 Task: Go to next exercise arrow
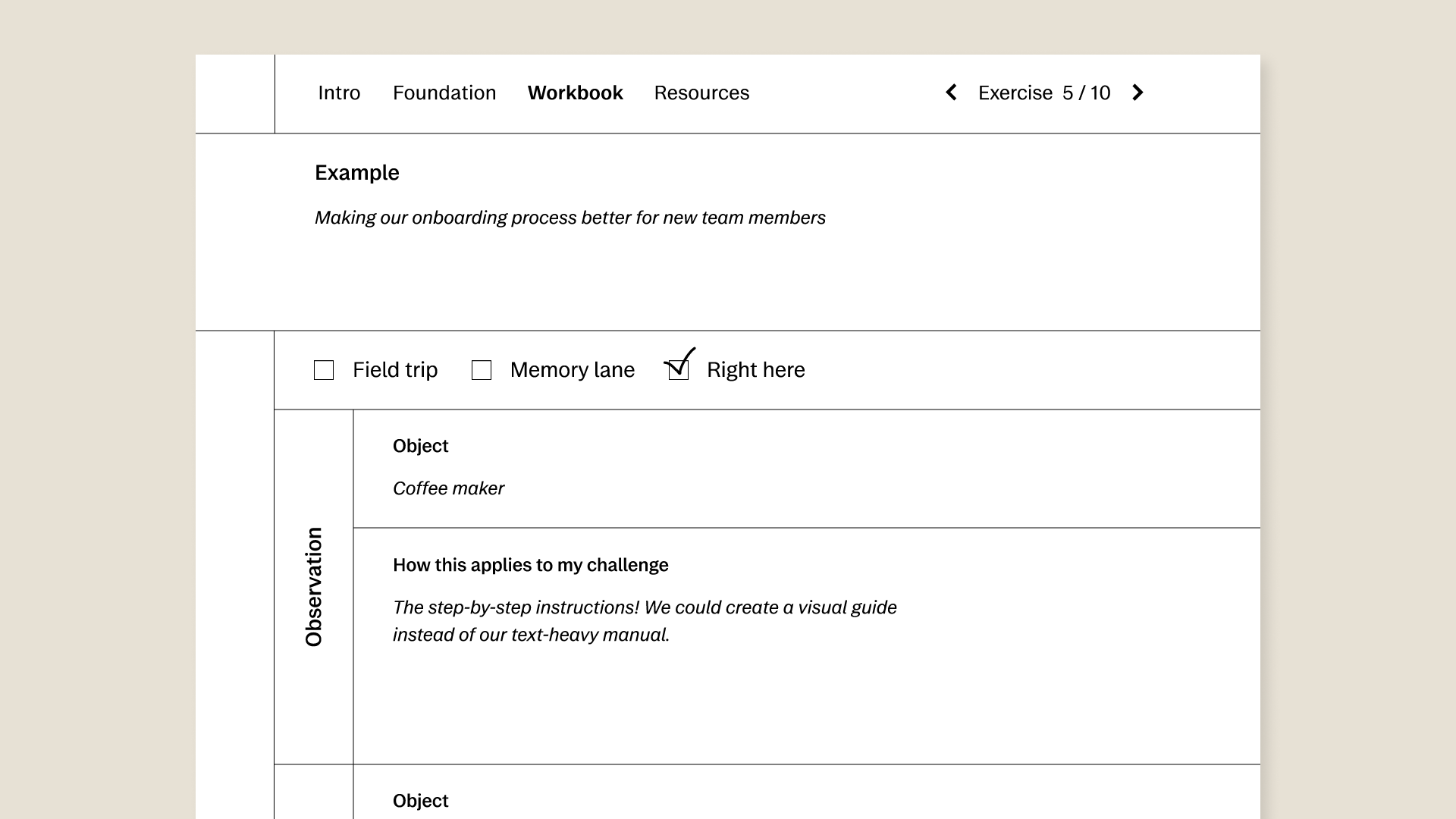pyautogui.click(x=1137, y=93)
